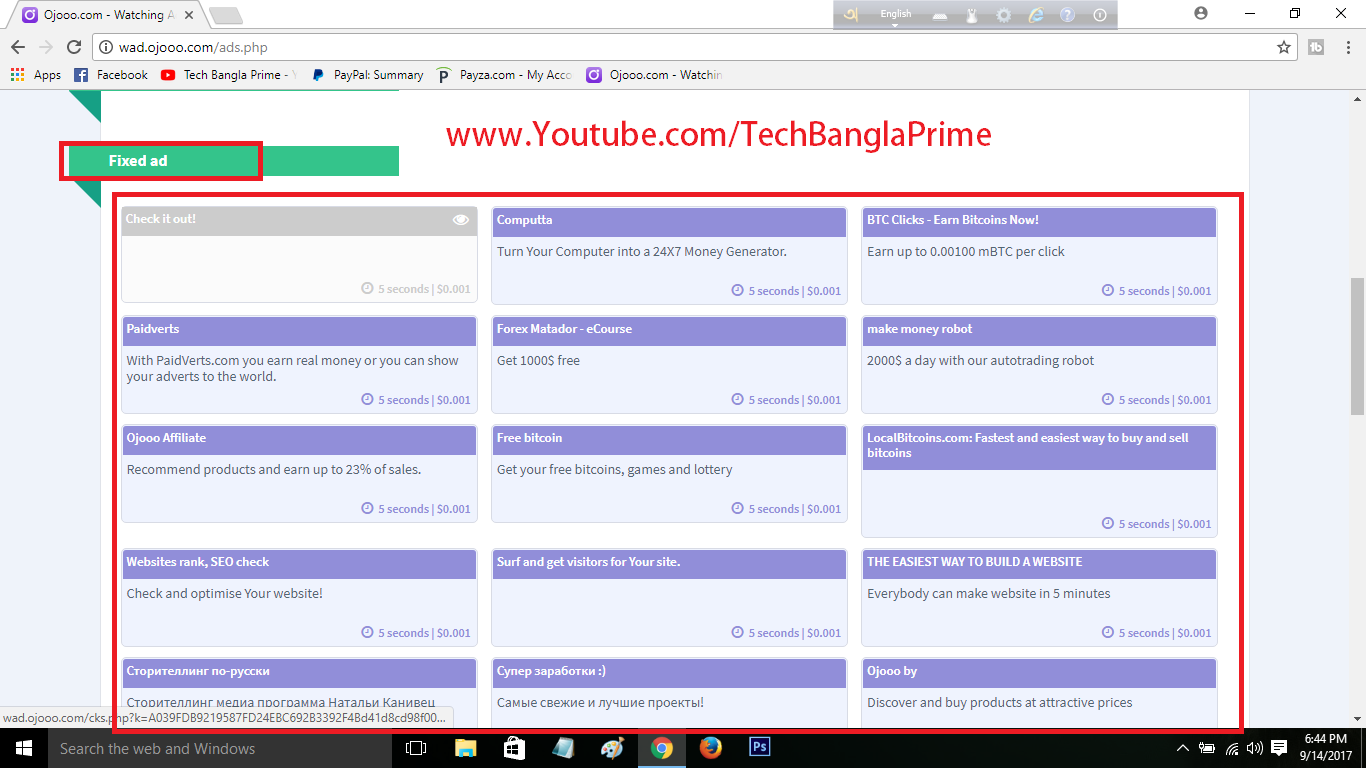The width and height of the screenshot is (1366, 768).
Task: Close the Ojooo.com browser tab
Action: tap(189, 15)
